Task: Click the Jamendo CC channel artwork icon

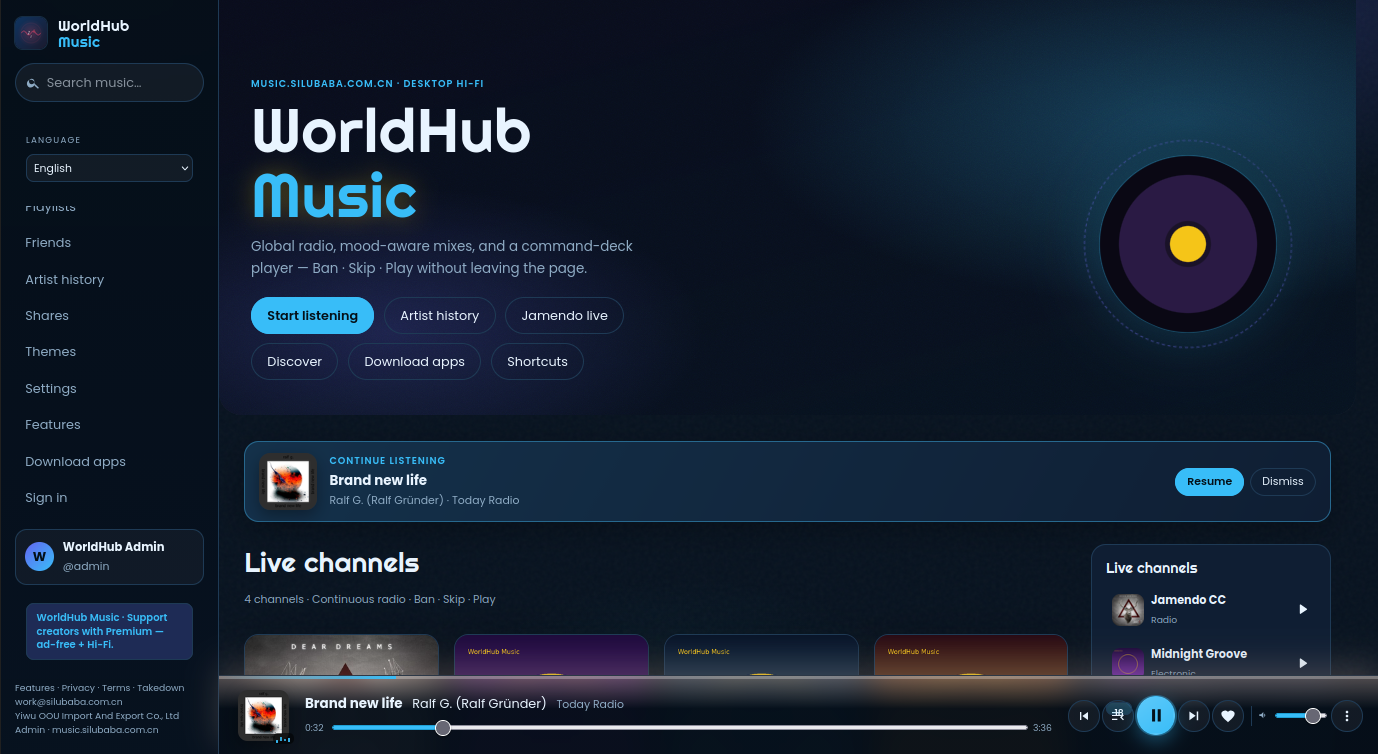Action: (x=1128, y=609)
